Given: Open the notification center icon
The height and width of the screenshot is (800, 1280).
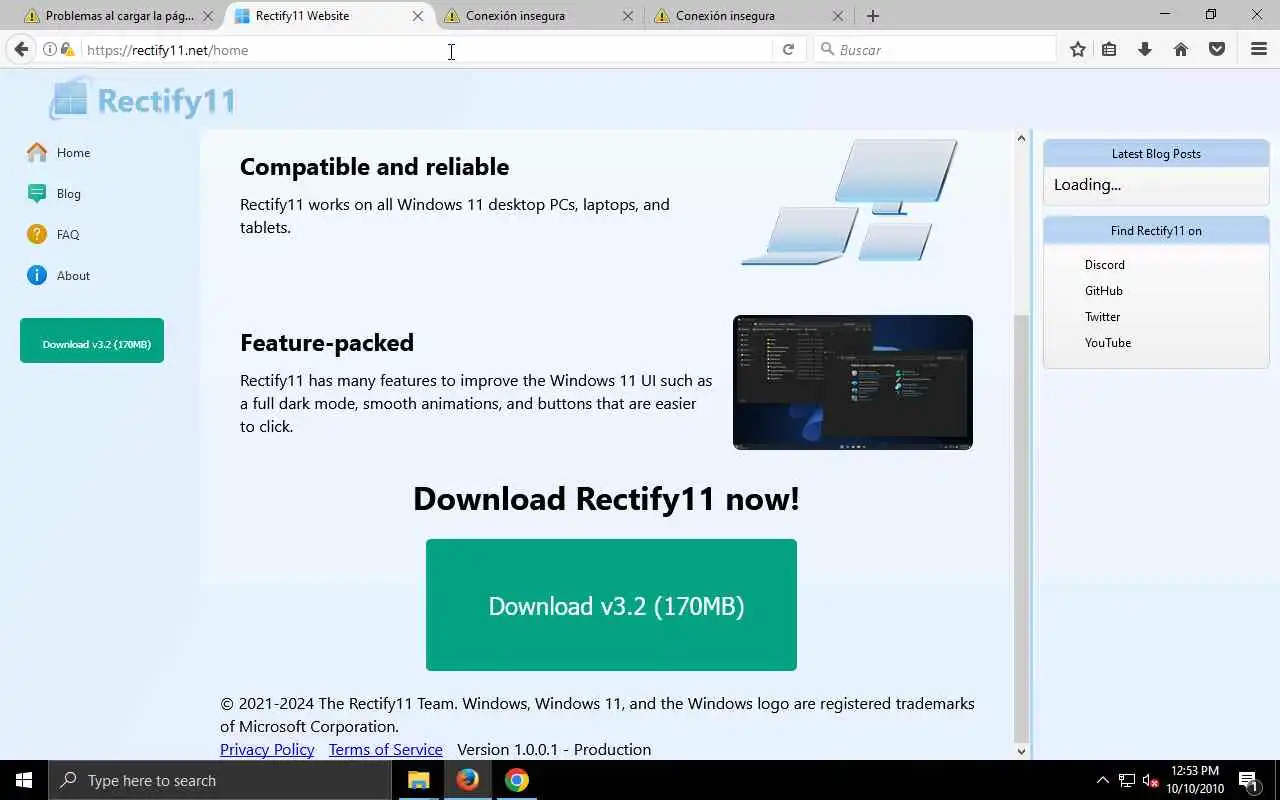Looking at the screenshot, I should [1248, 780].
